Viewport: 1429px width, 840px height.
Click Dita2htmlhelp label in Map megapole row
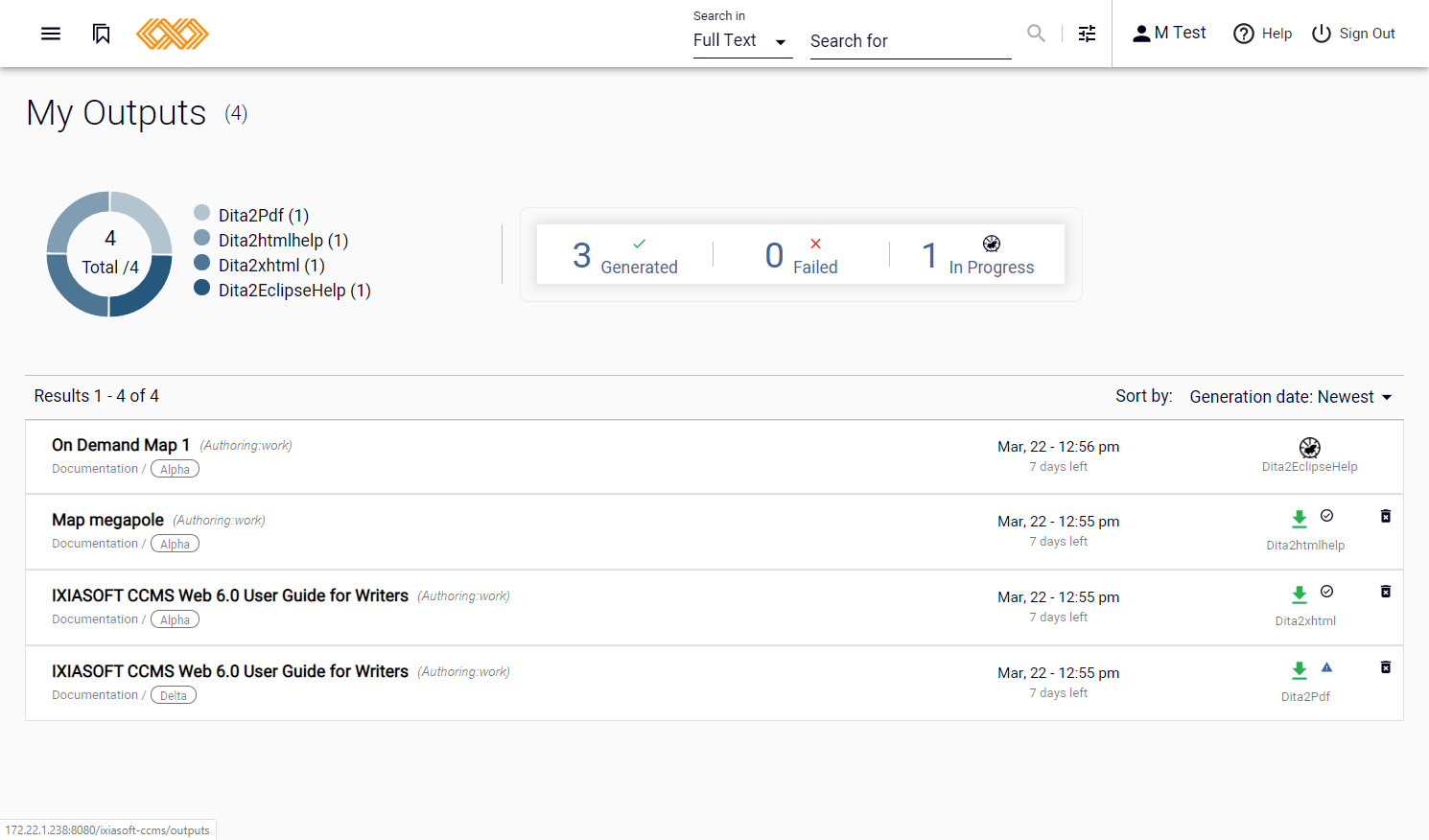click(1305, 546)
